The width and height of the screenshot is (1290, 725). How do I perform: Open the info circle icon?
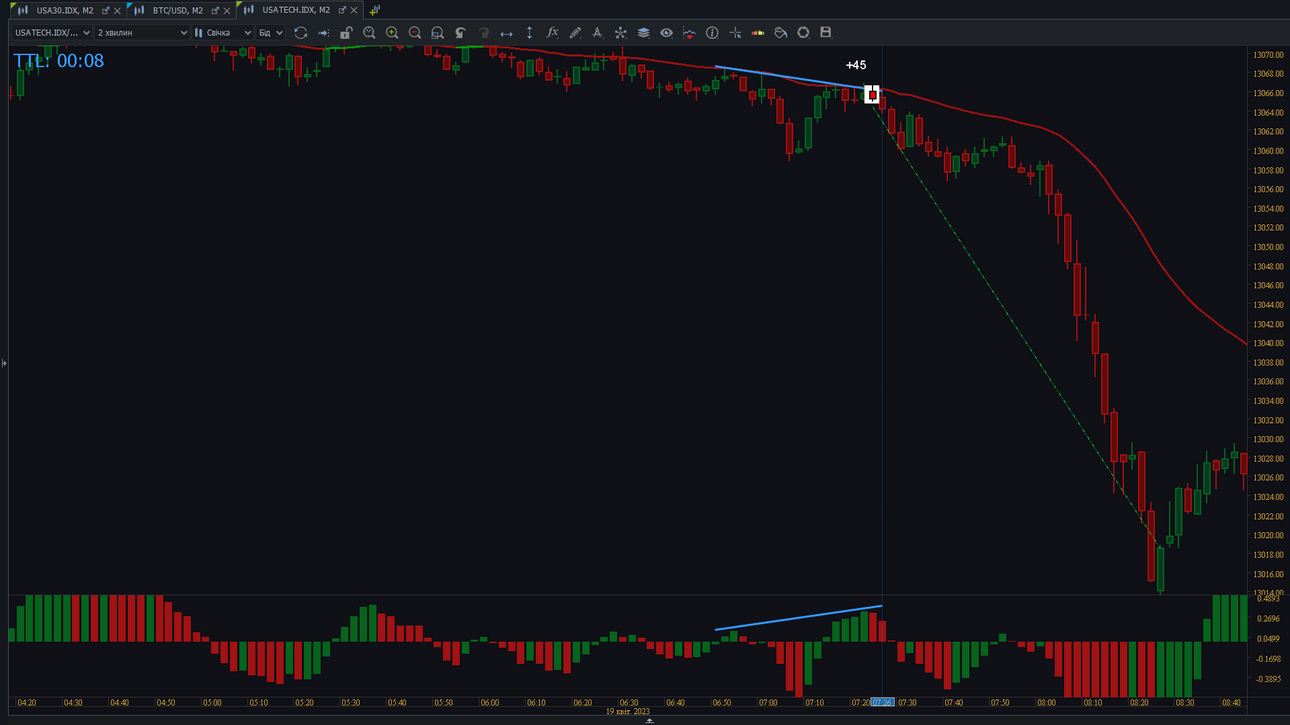[712, 33]
